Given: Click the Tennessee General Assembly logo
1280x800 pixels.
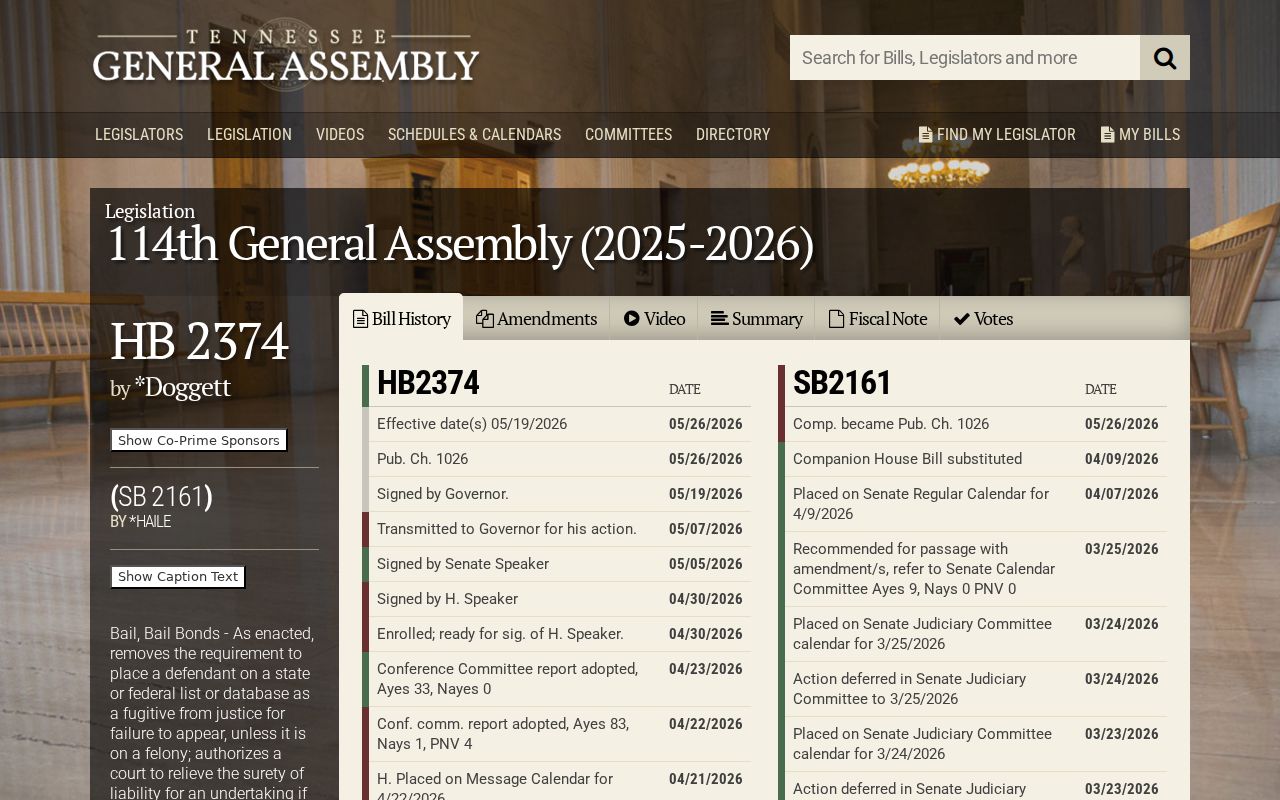Looking at the screenshot, I should (286, 56).
